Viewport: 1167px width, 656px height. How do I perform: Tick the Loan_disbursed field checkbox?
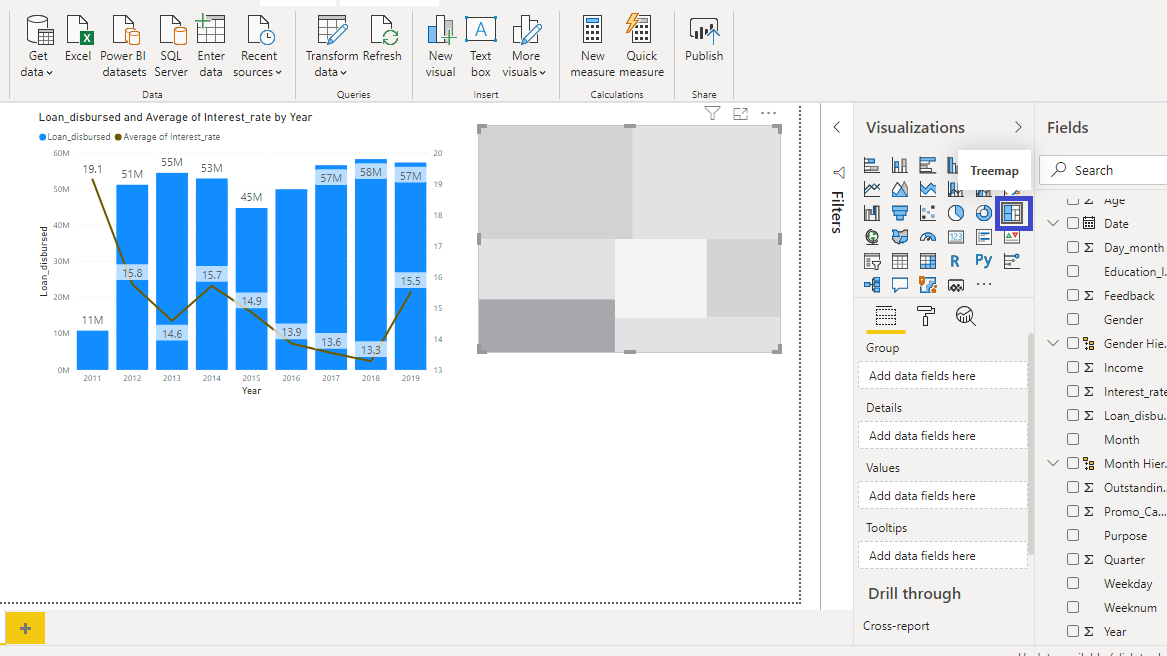pos(1072,415)
